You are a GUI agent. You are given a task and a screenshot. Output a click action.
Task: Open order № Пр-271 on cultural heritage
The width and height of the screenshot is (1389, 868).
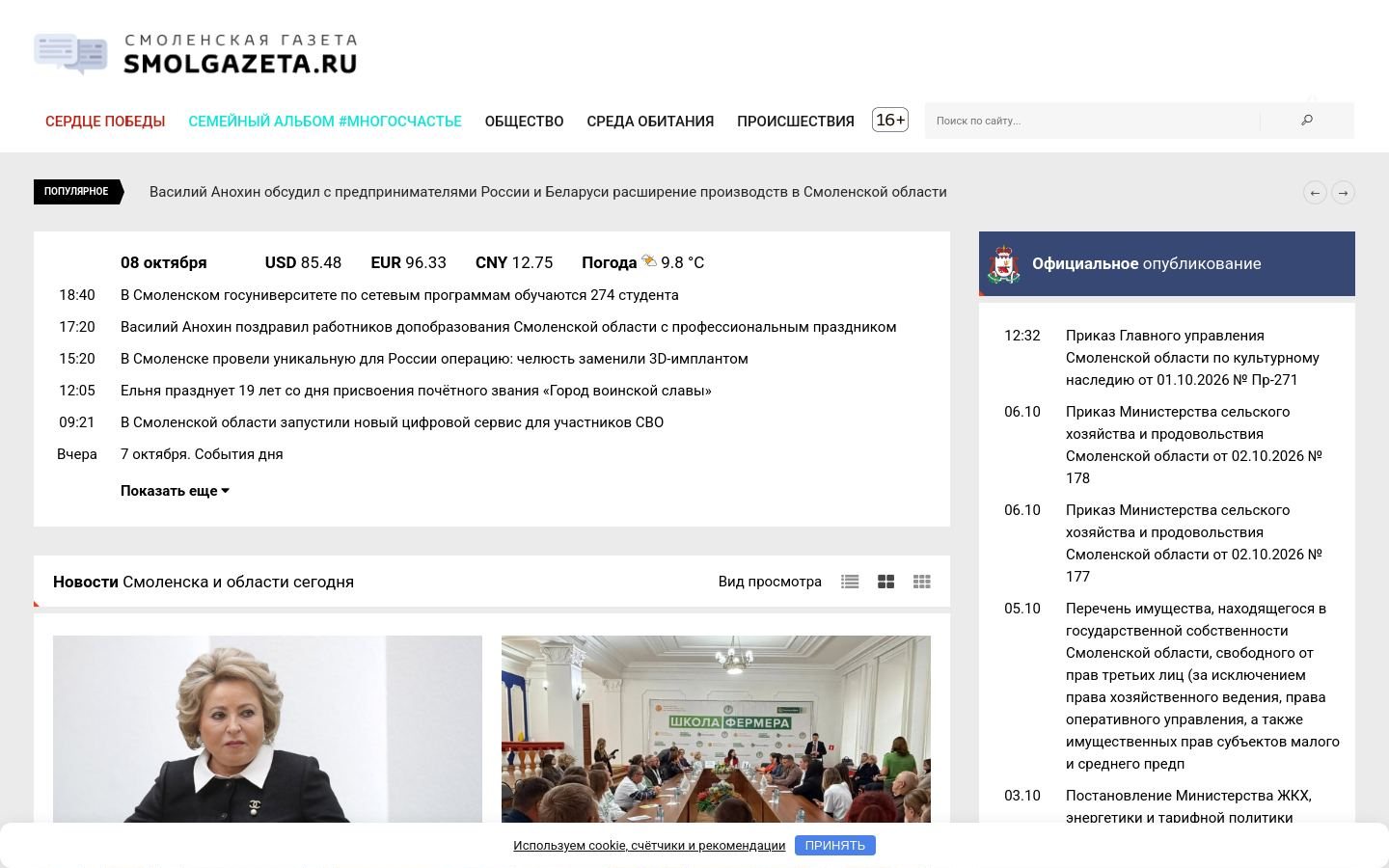[1192, 358]
